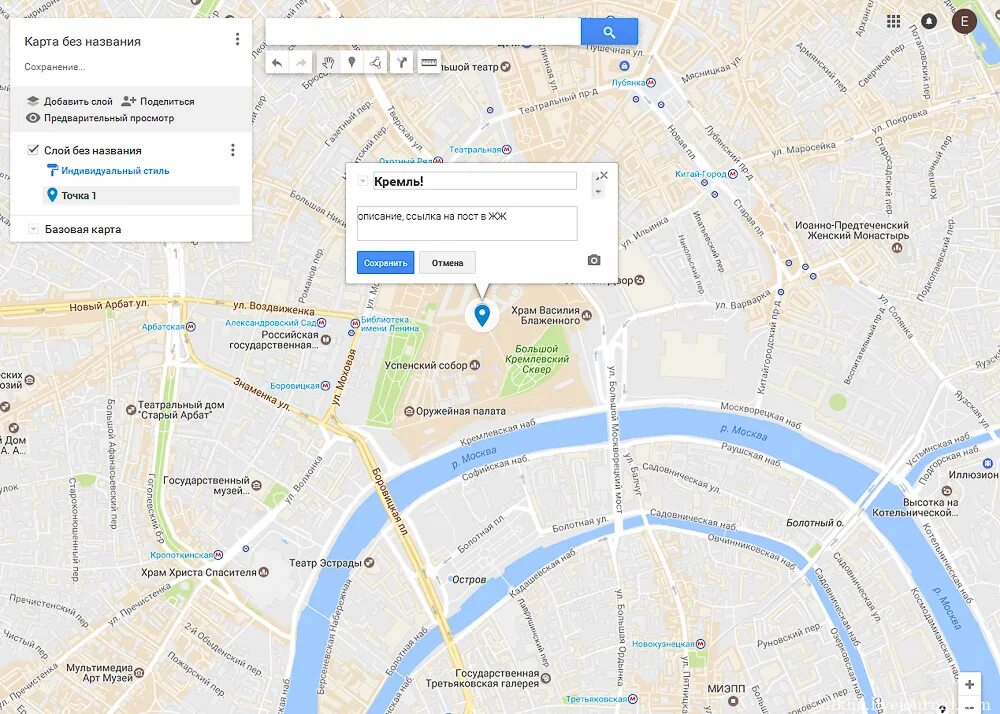The width and height of the screenshot is (1000, 714).
Task: Click the blue search magnifier button
Action: [x=609, y=32]
